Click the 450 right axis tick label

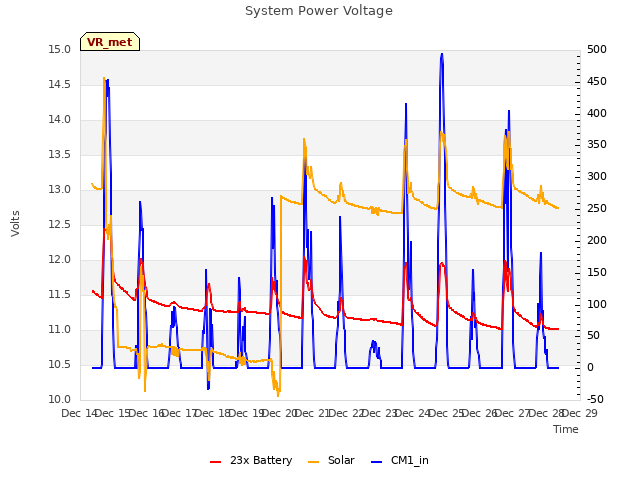[597, 82]
